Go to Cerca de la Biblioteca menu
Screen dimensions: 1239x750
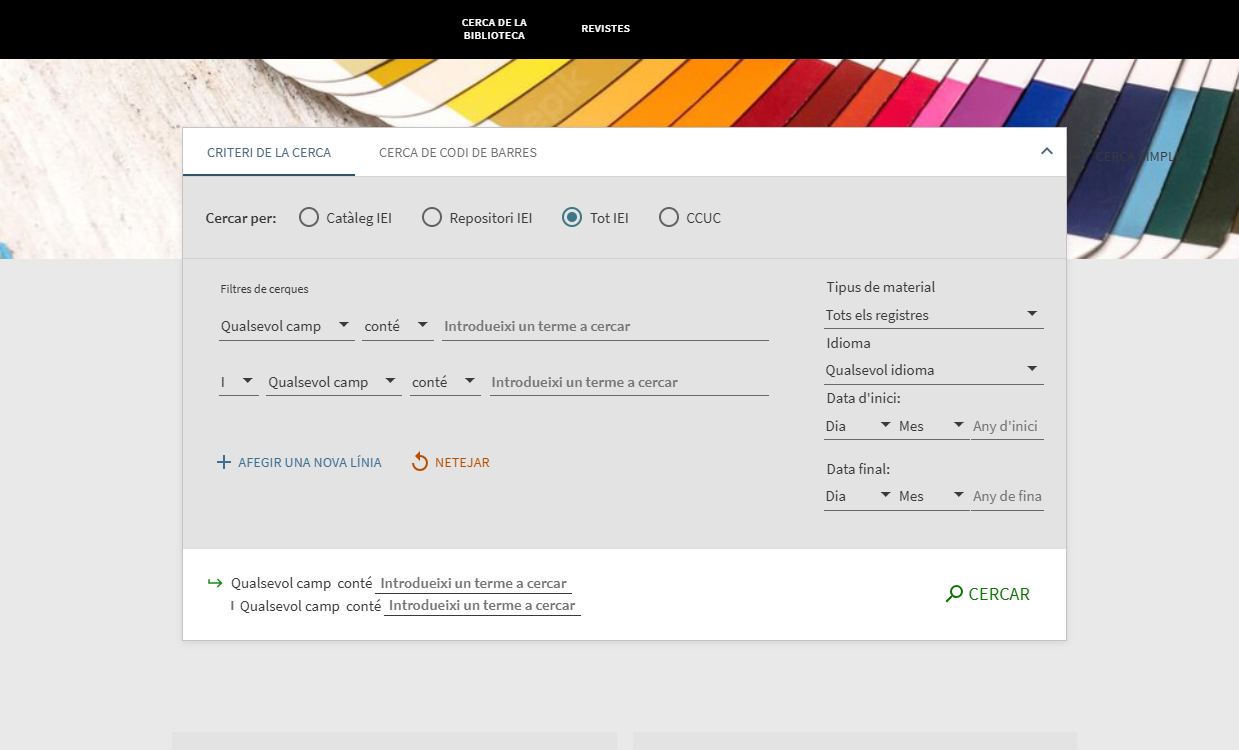tap(494, 29)
